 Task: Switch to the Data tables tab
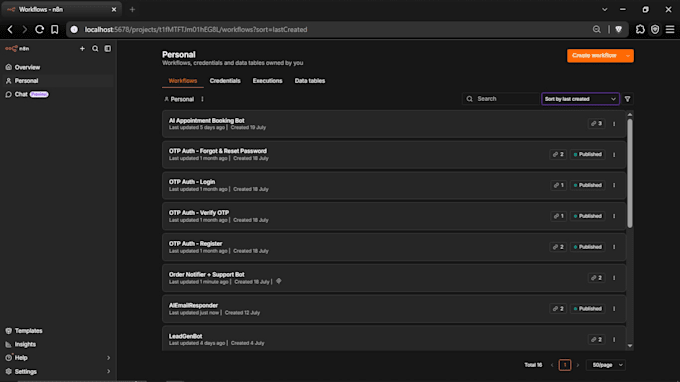point(310,81)
